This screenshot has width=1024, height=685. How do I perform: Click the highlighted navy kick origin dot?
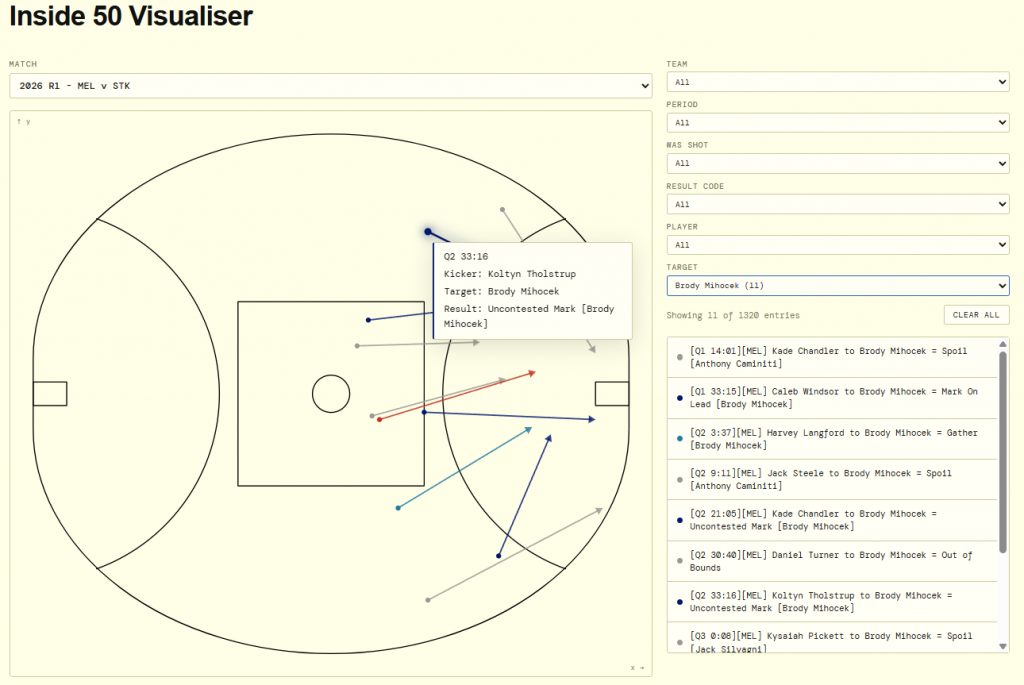click(428, 232)
